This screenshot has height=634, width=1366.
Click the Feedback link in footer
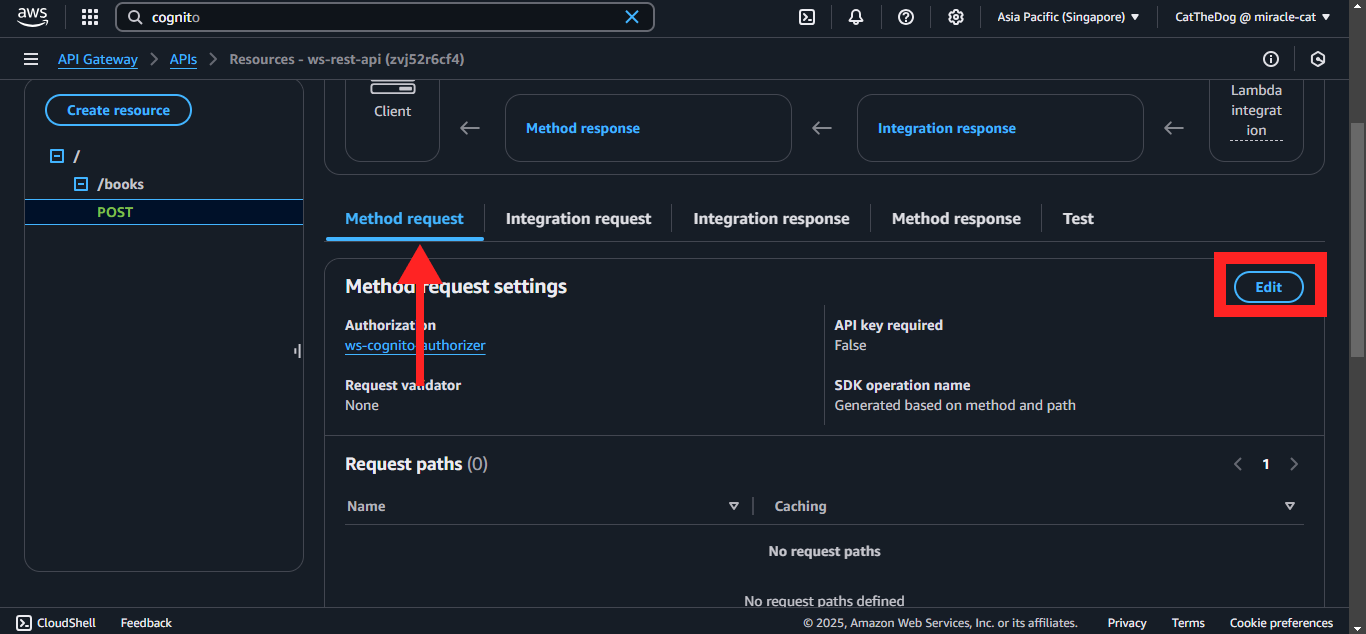point(146,622)
